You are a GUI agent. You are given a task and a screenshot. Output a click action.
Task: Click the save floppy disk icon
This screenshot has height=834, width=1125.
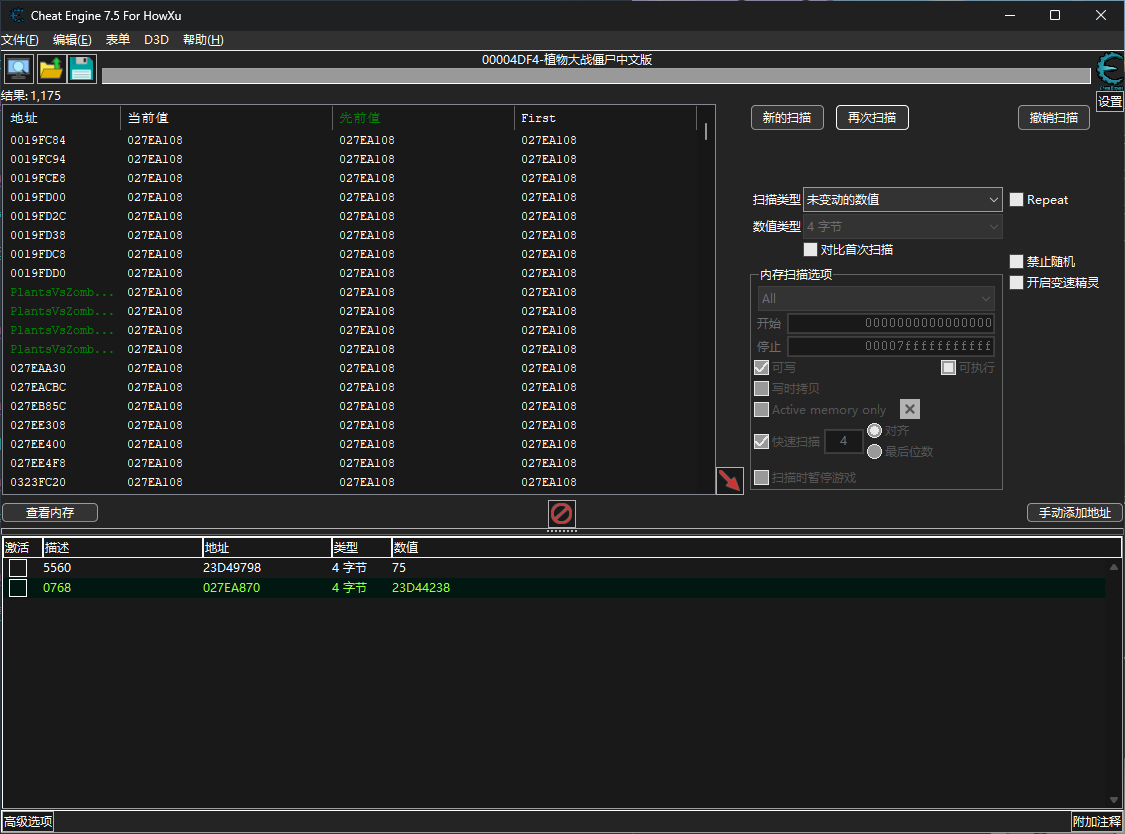coord(81,69)
